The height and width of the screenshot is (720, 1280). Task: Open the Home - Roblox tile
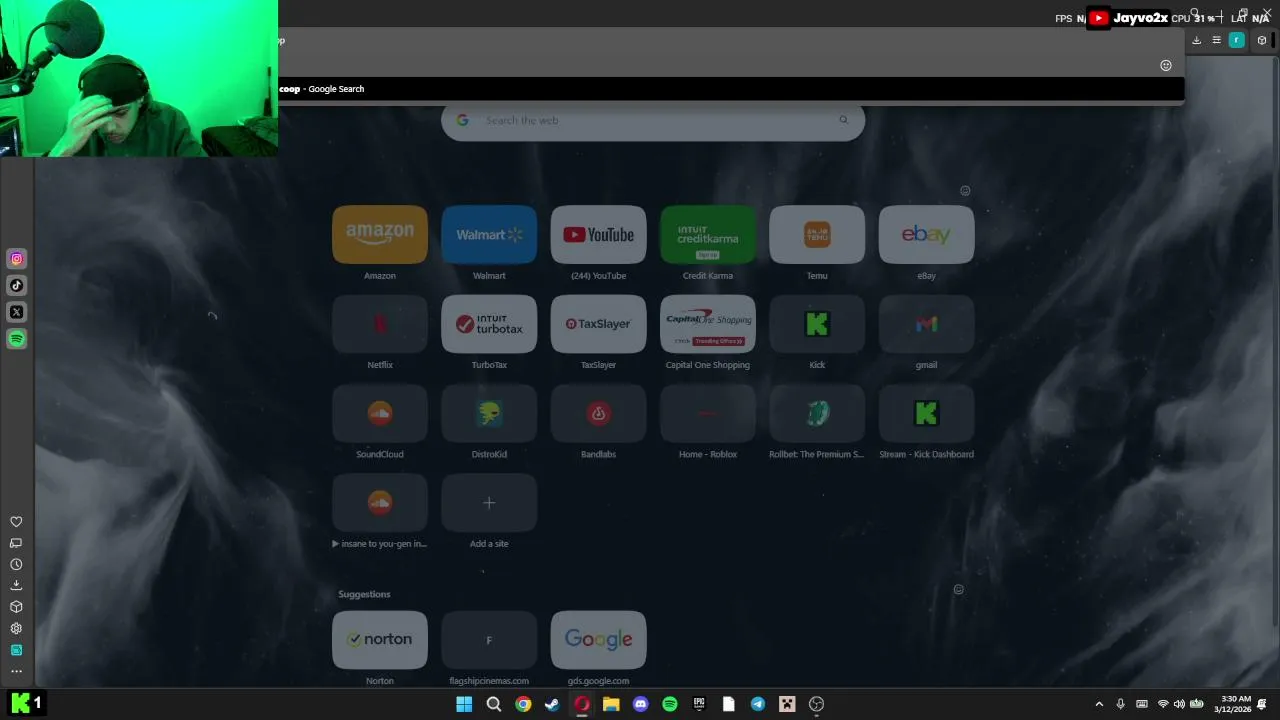coord(708,413)
